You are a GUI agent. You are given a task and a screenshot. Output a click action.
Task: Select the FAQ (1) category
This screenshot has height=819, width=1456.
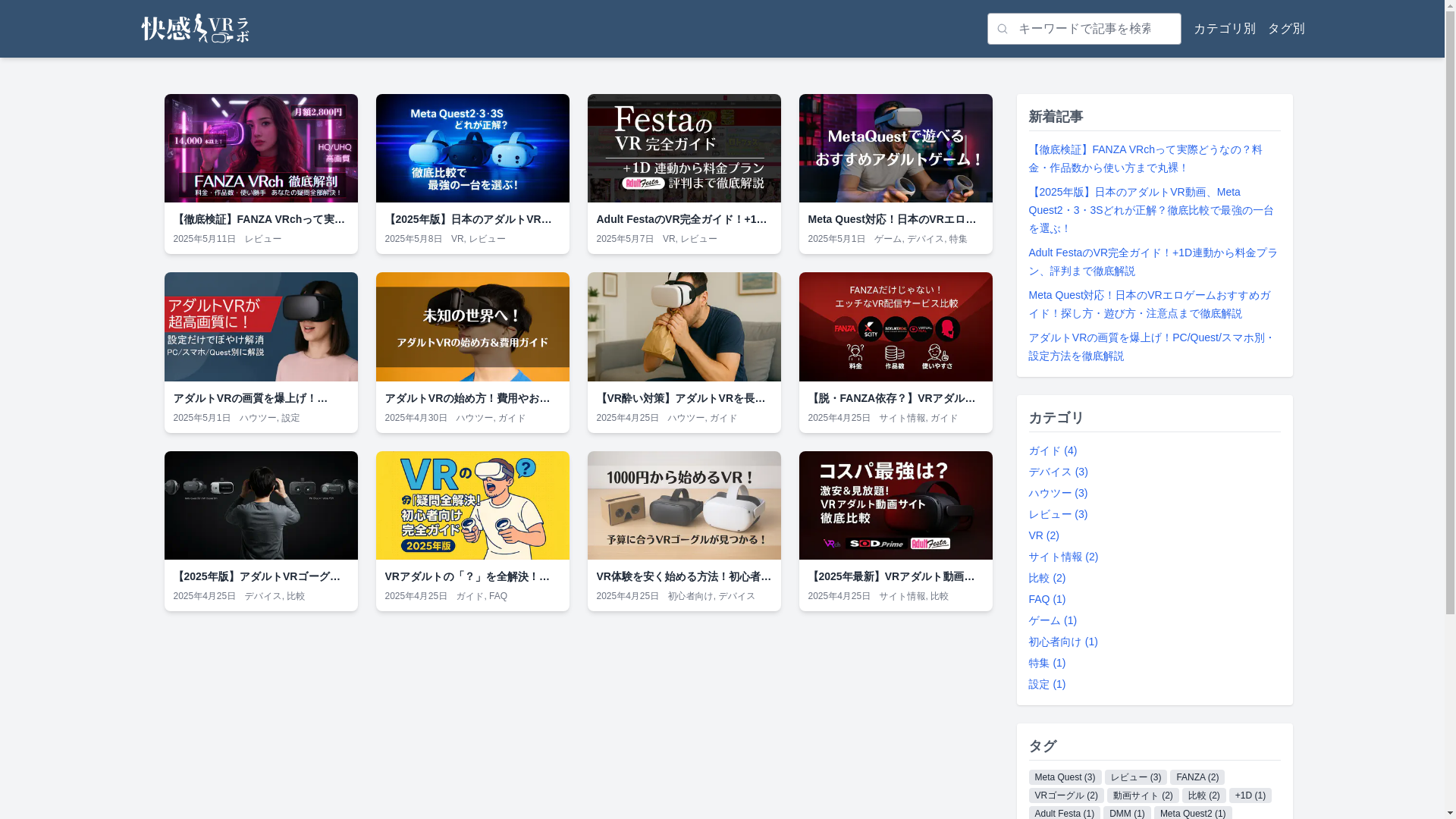click(1047, 599)
